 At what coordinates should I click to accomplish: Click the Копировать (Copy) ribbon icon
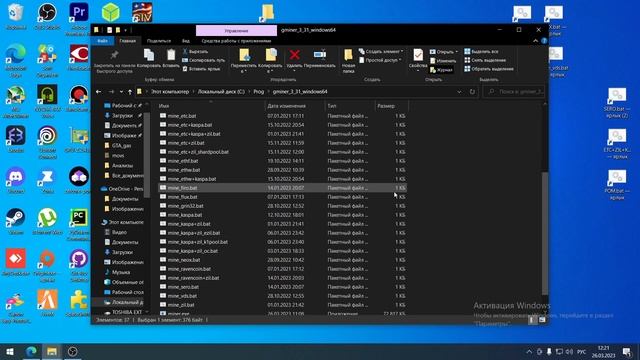[x=149, y=55]
